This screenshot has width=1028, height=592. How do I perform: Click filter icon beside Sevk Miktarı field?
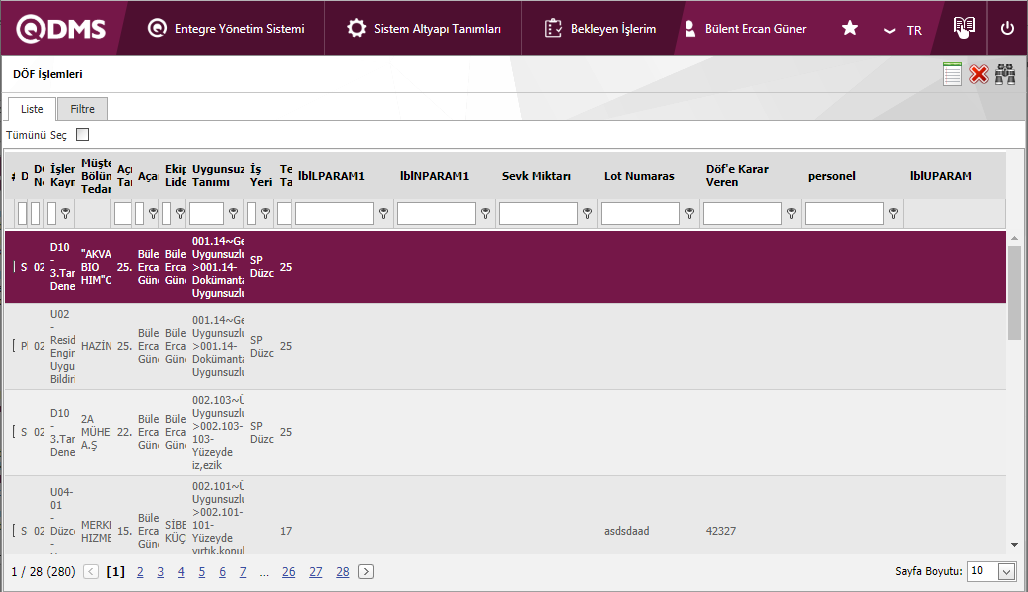pos(588,213)
